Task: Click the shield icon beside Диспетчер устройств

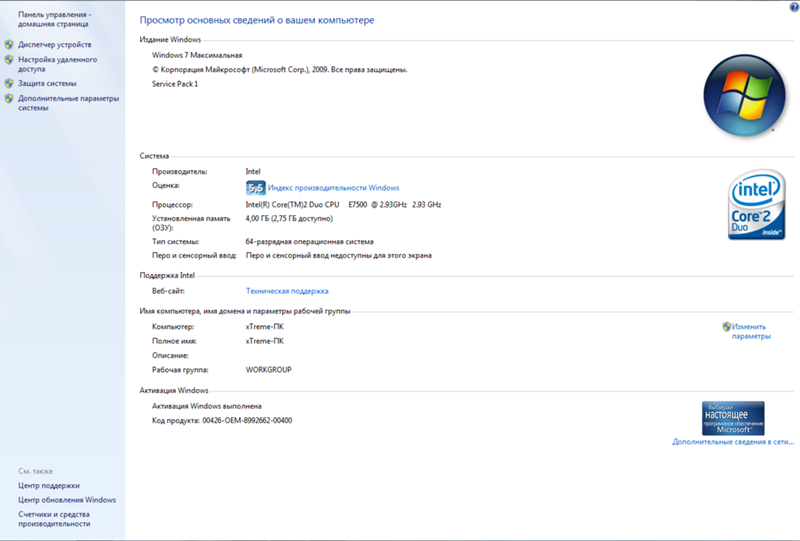Action: (x=9, y=44)
